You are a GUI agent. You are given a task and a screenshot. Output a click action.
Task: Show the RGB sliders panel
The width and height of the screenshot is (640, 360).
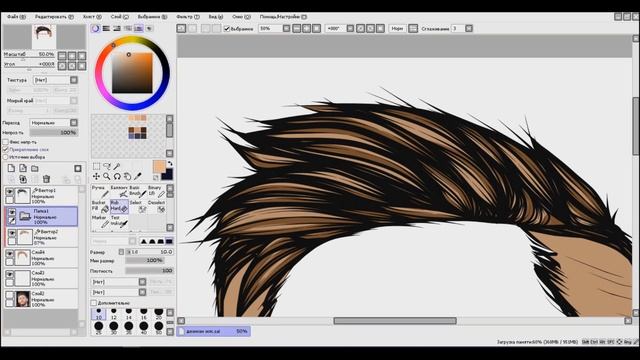106,28
